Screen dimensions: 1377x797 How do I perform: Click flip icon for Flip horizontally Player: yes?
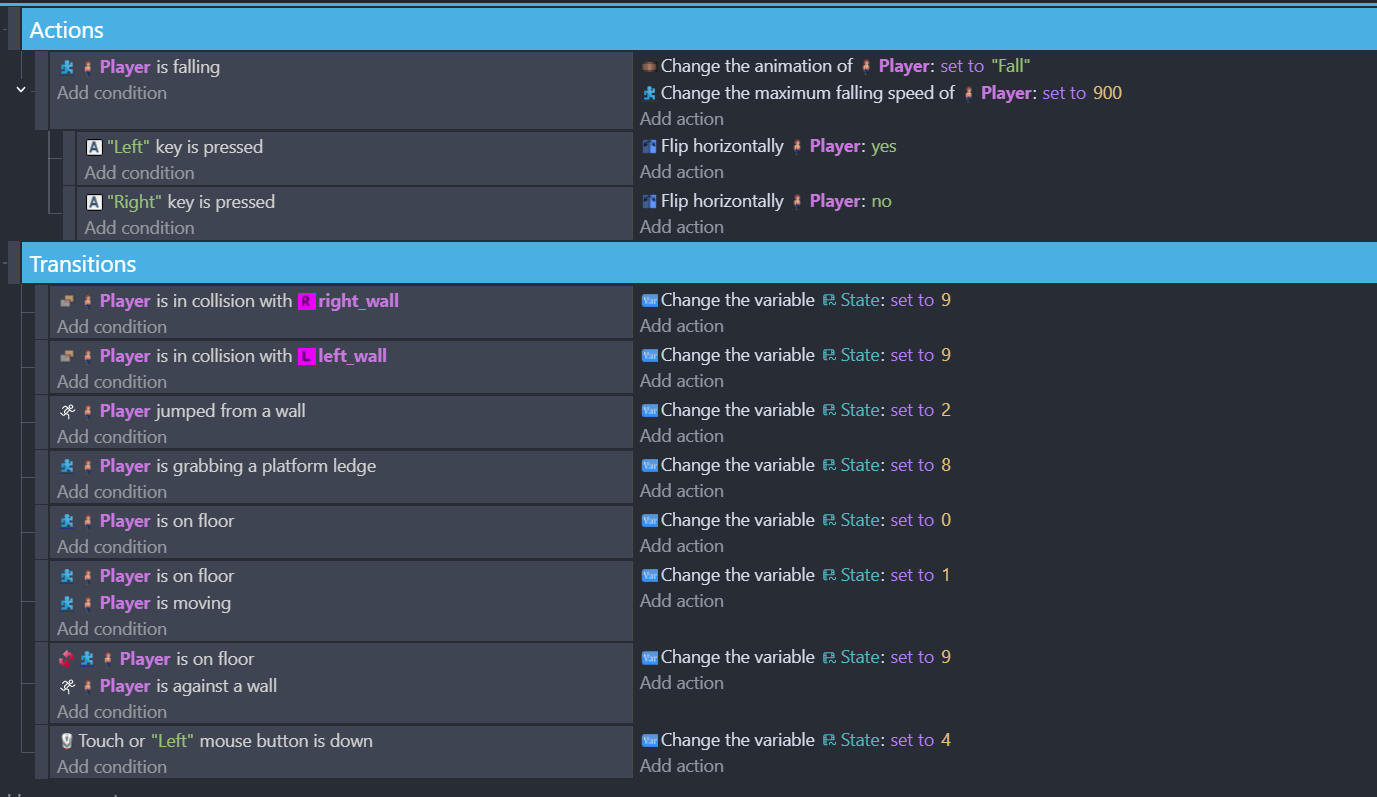649,147
